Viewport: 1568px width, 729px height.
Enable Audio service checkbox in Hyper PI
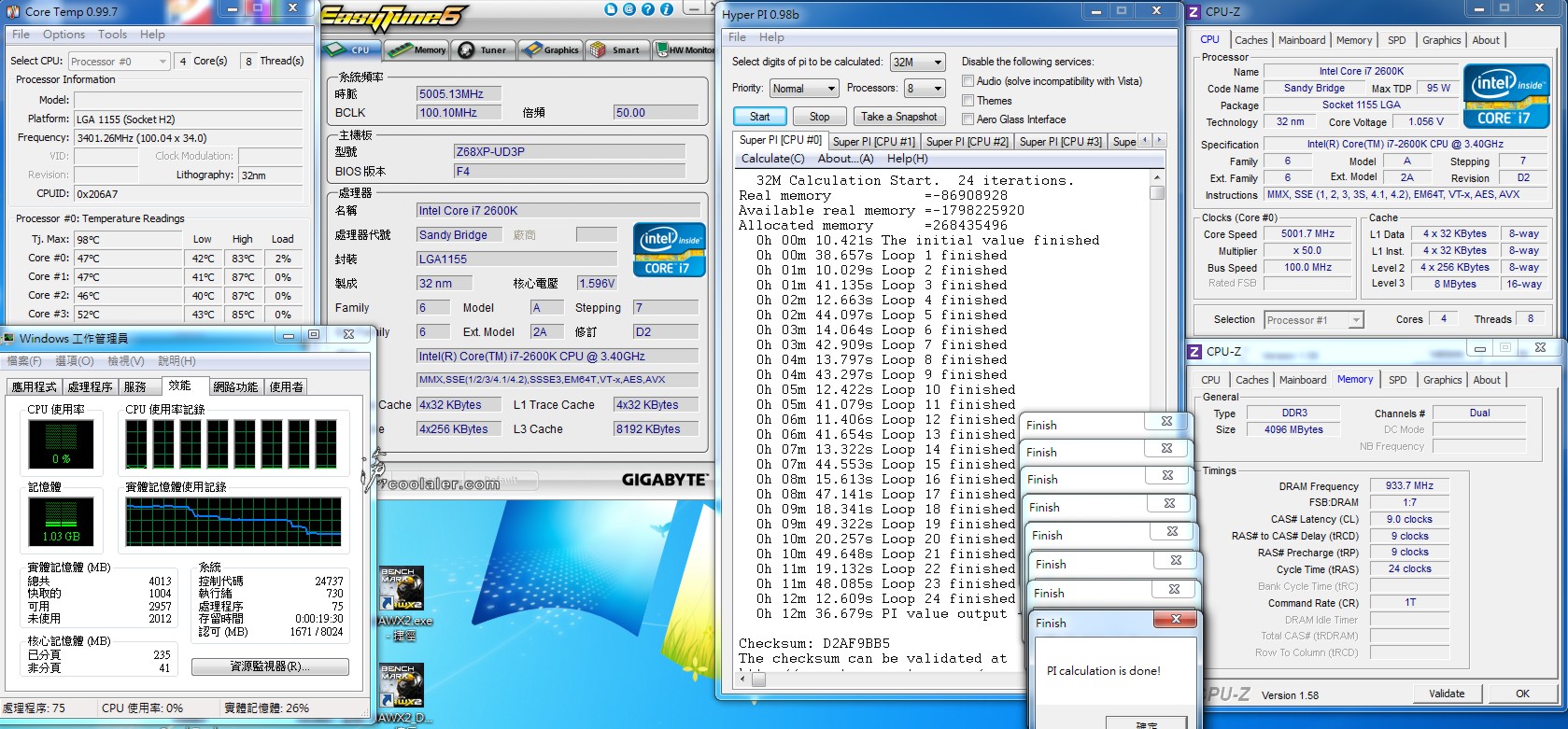point(968,81)
